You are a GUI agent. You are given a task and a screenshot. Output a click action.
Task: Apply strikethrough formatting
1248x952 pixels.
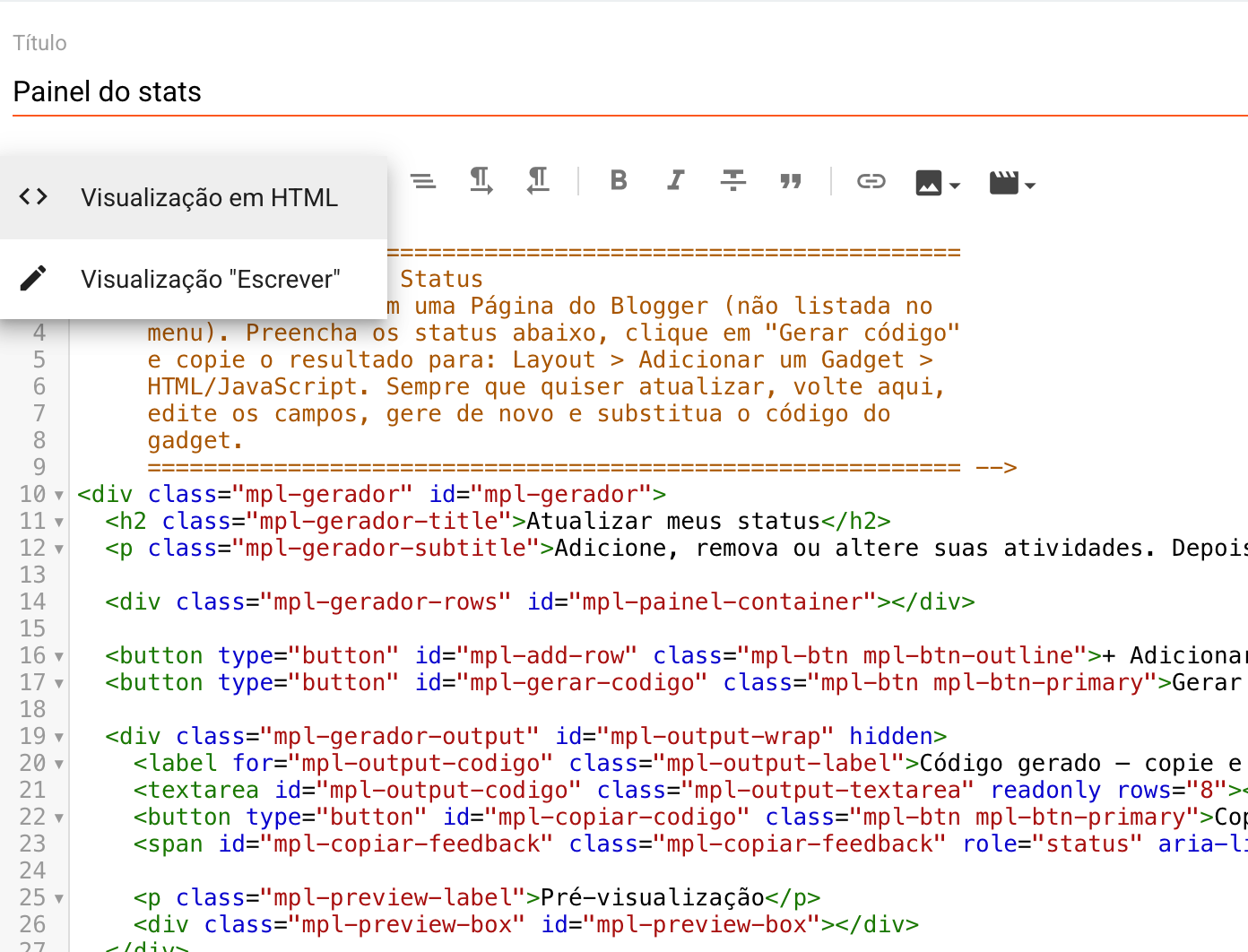(733, 181)
